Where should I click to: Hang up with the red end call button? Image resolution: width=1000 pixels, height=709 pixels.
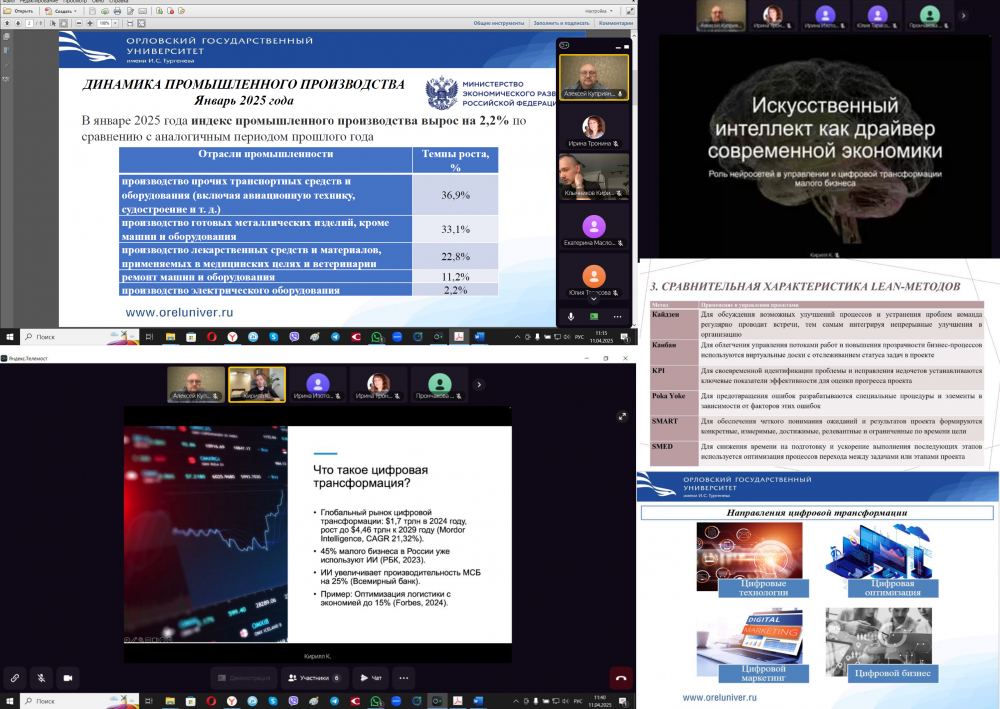click(x=620, y=677)
